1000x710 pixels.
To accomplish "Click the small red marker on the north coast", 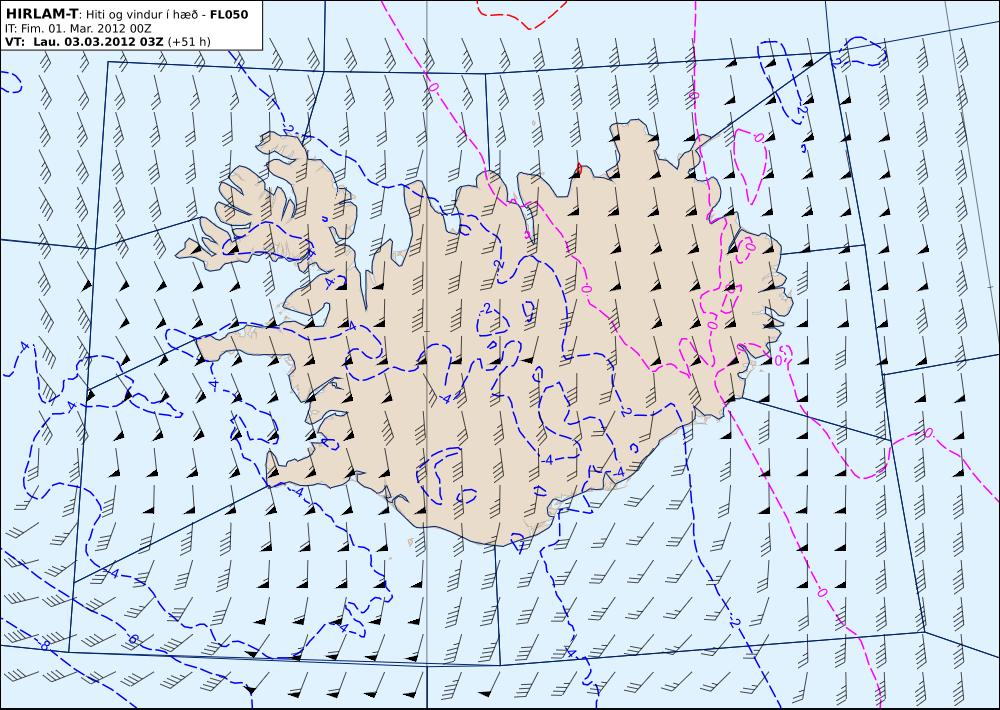I will 579,168.
